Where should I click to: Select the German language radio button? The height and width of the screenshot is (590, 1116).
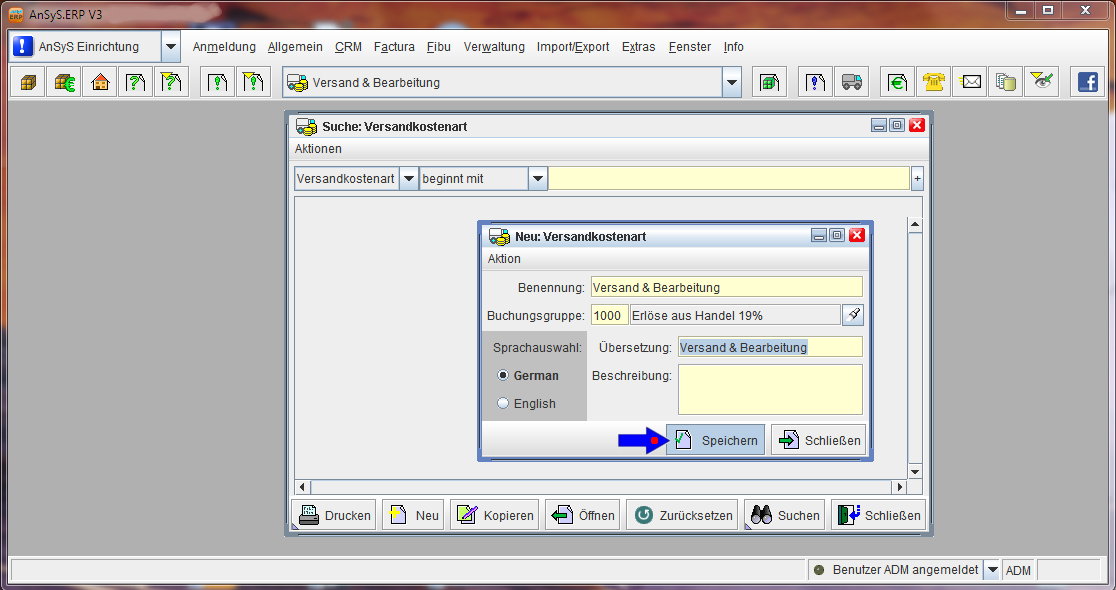(503, 375)
